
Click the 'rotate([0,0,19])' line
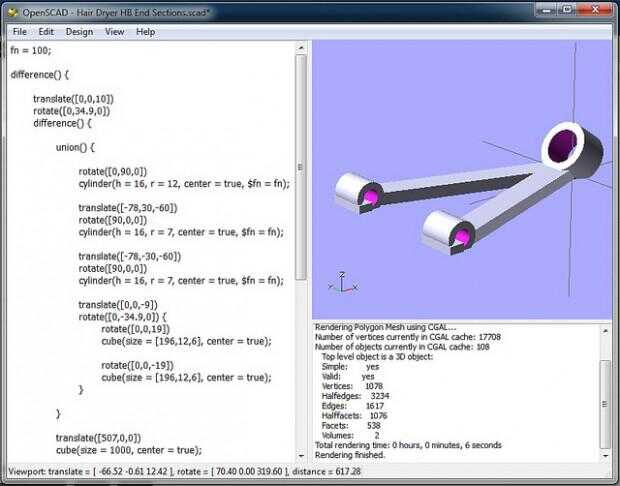click(136, 329)
